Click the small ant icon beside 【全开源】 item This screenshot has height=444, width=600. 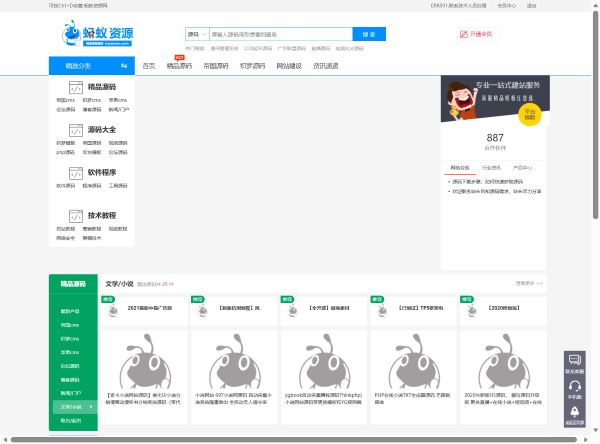[x=292, y=311]
